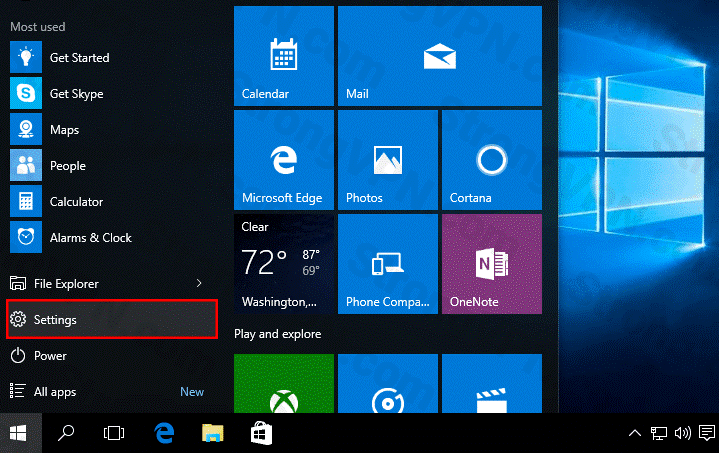Open the Washington weather tile

[x=284, y=264]
